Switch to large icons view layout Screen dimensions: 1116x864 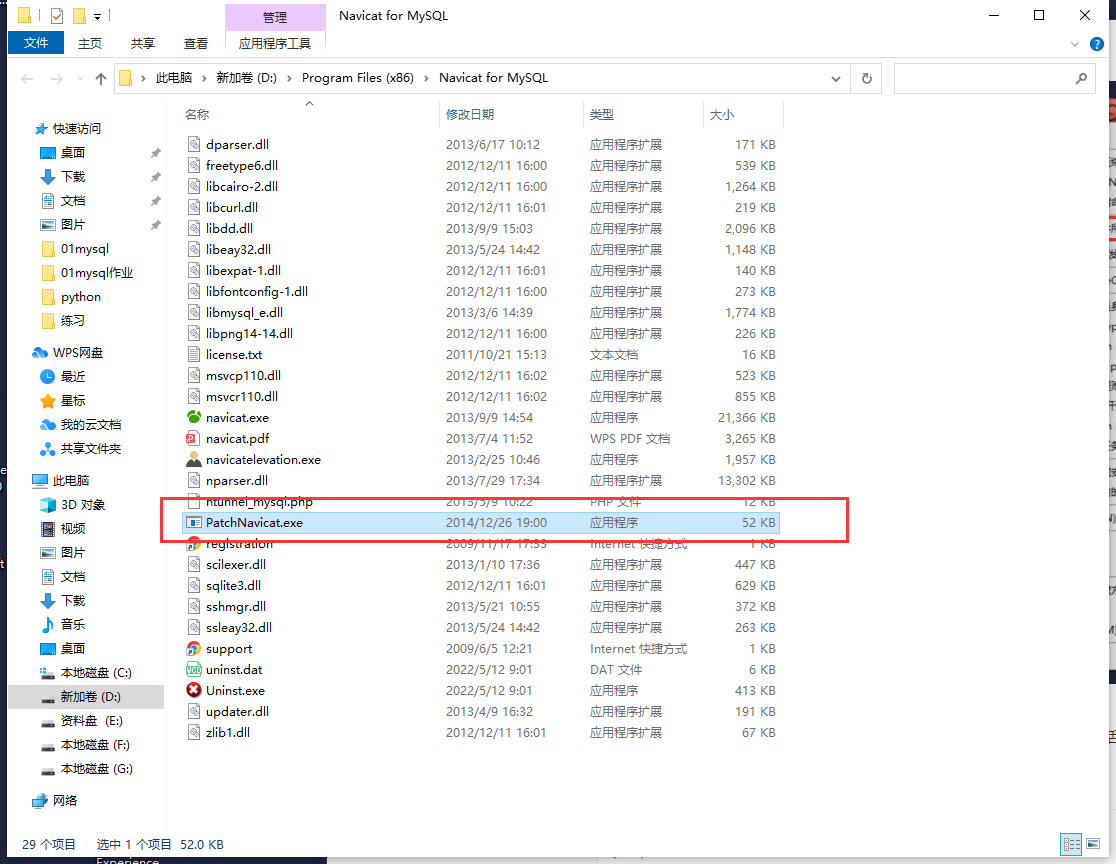(x=1093, y=844)
